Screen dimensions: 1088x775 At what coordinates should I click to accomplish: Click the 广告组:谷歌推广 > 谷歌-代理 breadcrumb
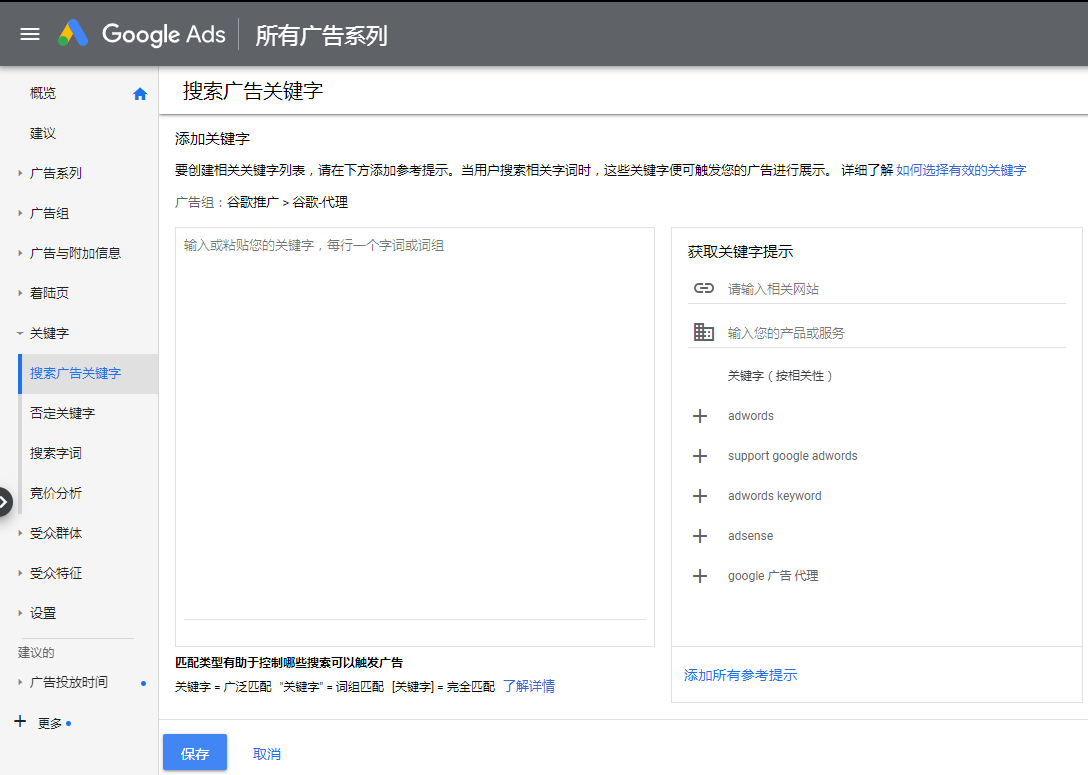(x=262, y=203)
